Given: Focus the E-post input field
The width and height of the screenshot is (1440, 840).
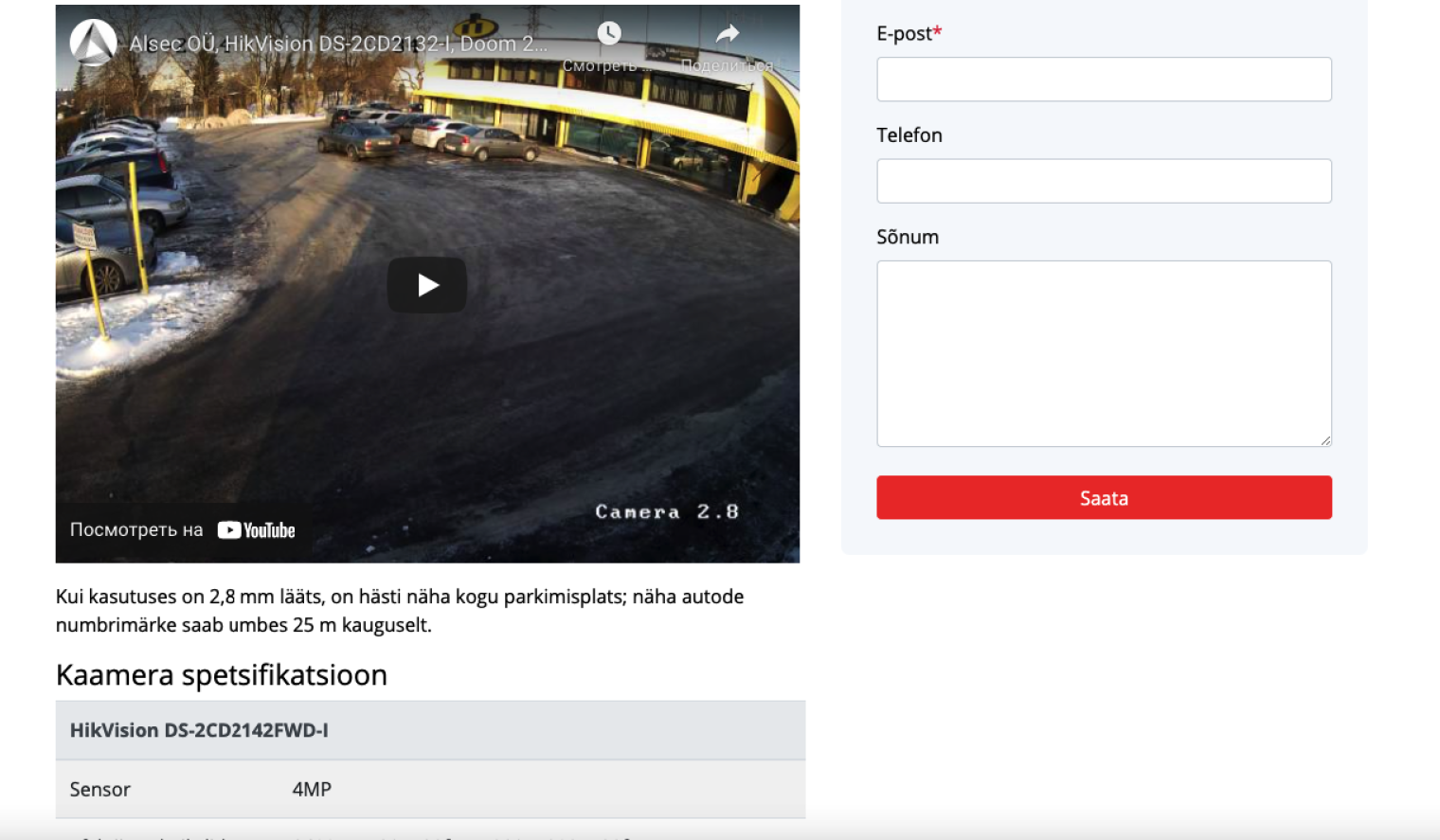Looking at the screenshot, I should (1104, 80).
